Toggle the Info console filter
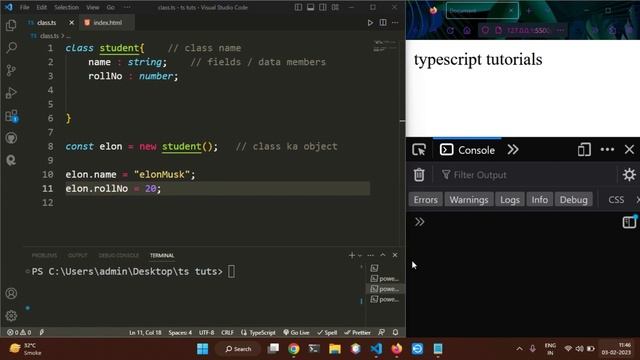Screen dimensions: 640x360 [x=539, y=200]
